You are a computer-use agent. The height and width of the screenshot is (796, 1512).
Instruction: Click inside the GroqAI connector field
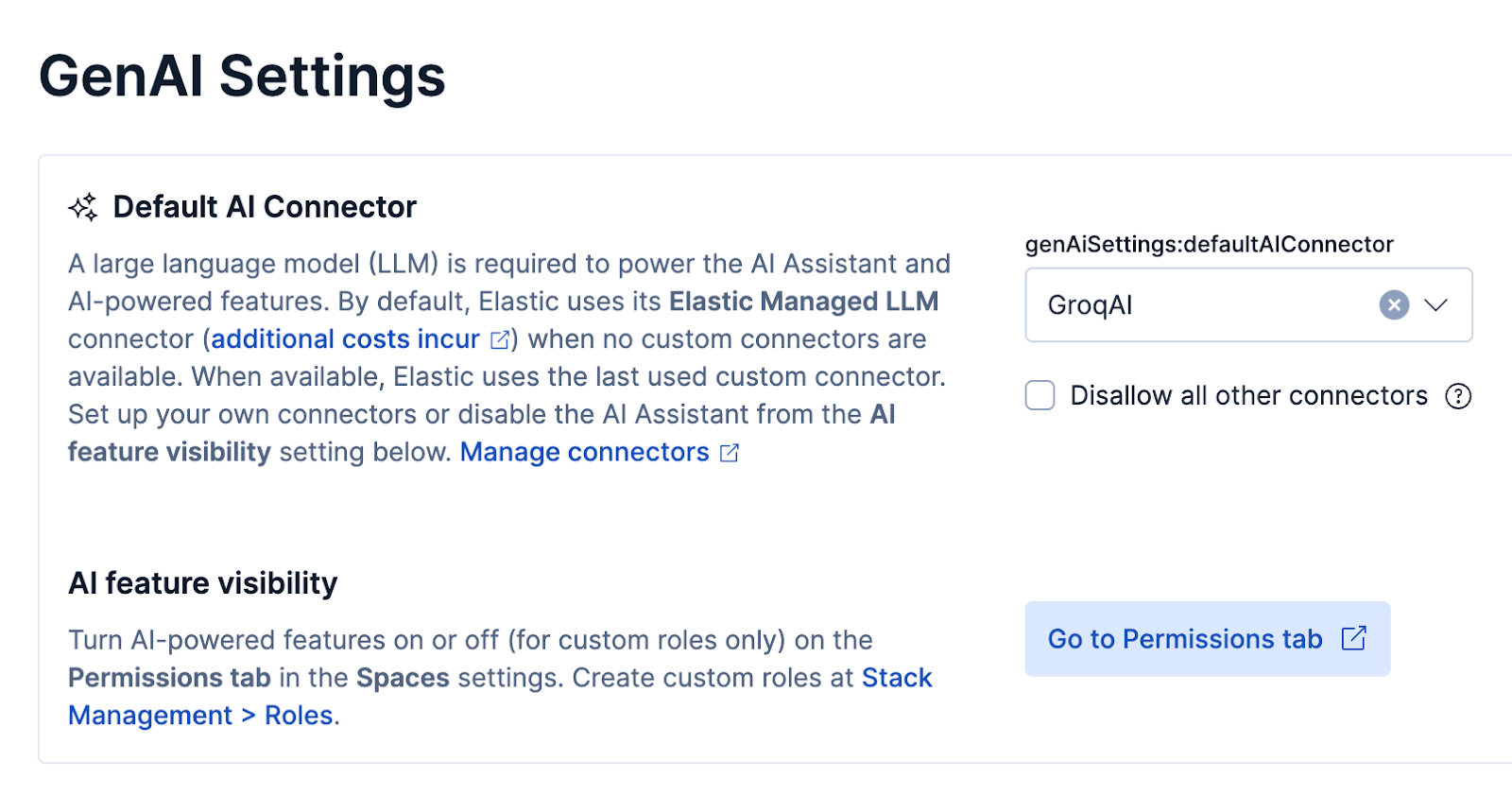tap(1181, 304)
